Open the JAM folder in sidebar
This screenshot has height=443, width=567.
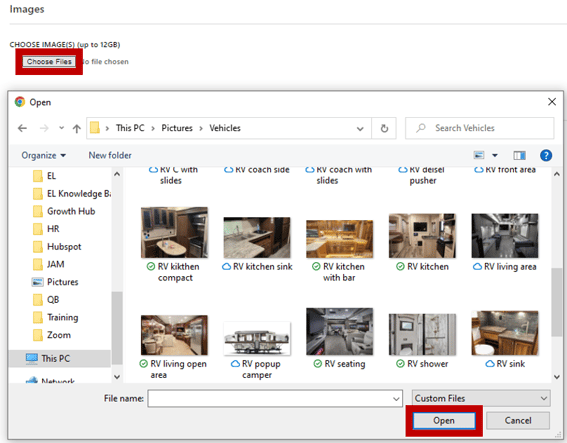(x=48, y=264)
